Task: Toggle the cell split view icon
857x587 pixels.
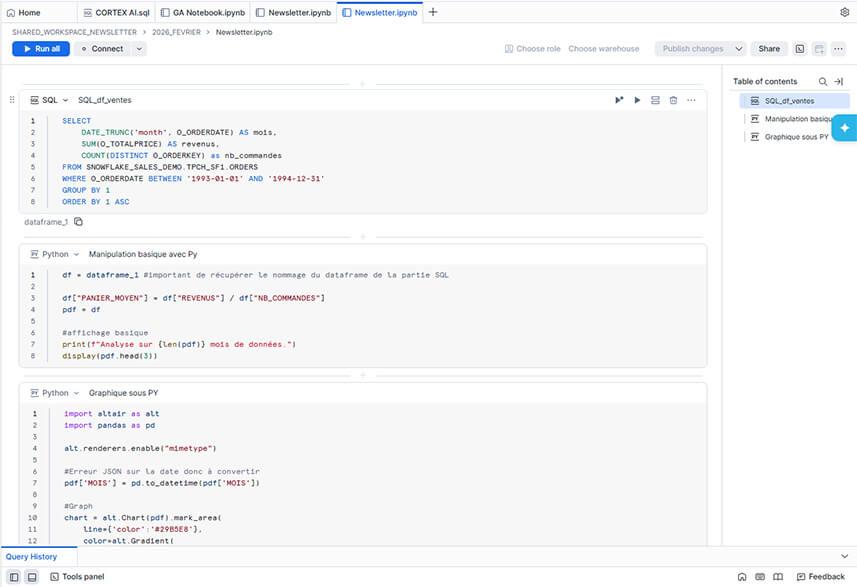Action: click(x=655, y=100)
